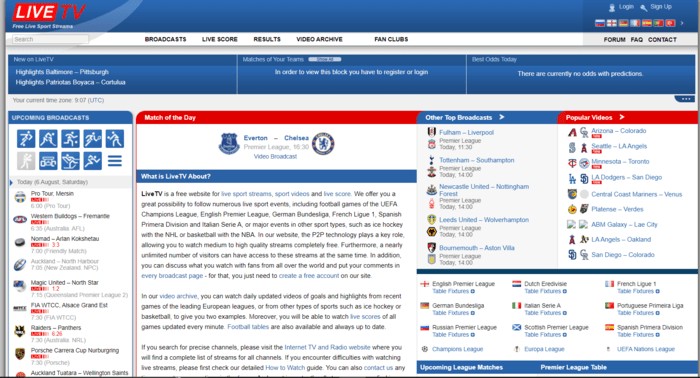Screen dimensions: 700x378
Task: Open the Fulham – Liverpool broadcast link
Action: (x=466, y=133)
